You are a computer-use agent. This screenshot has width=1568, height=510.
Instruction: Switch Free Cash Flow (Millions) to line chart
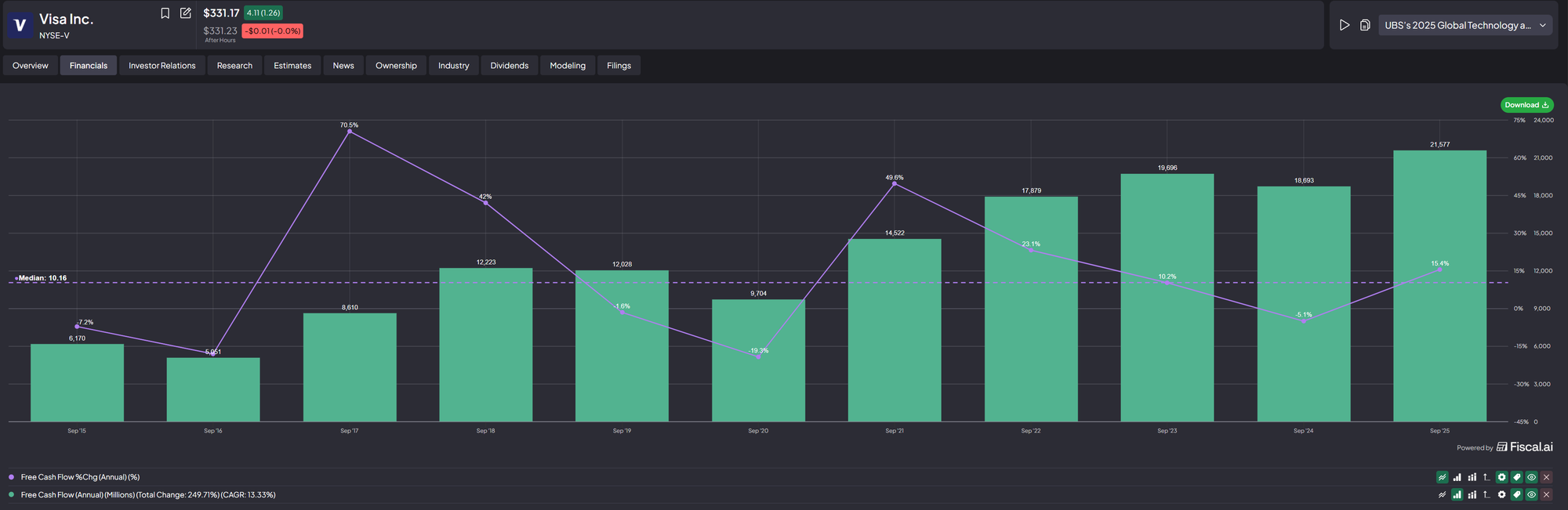[x=1442, y=495]
